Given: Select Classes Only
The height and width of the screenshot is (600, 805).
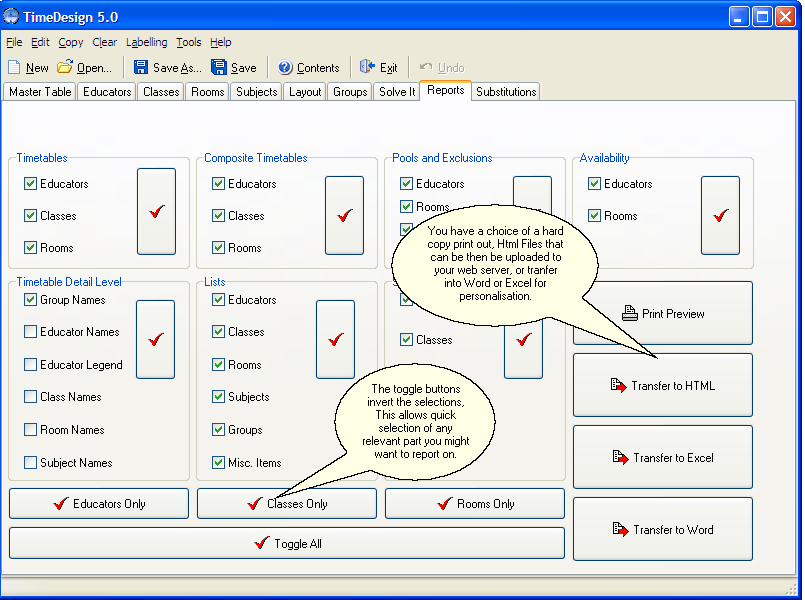Looking at the screenshot, I should pos(287,504).
